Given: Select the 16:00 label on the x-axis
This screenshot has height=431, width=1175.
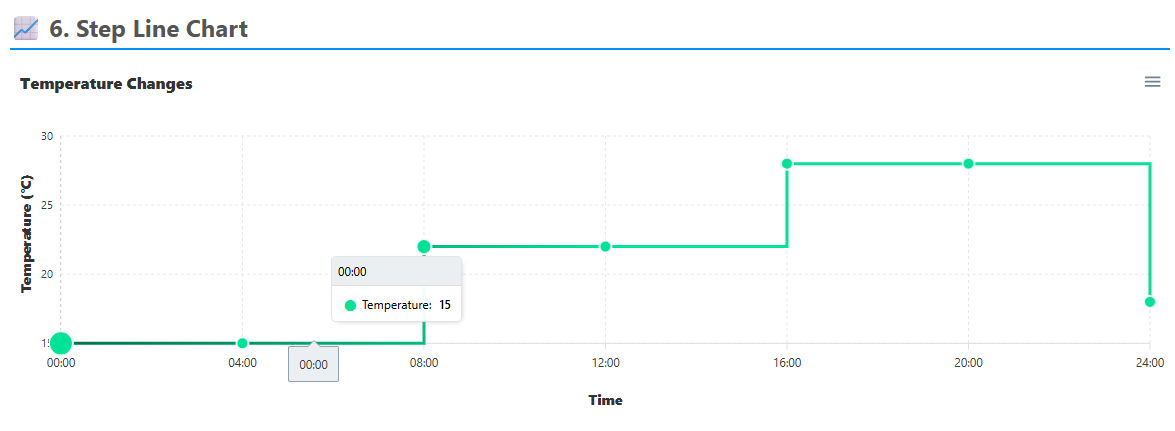Looking at the screenshot, I should (x=787, y=363).
